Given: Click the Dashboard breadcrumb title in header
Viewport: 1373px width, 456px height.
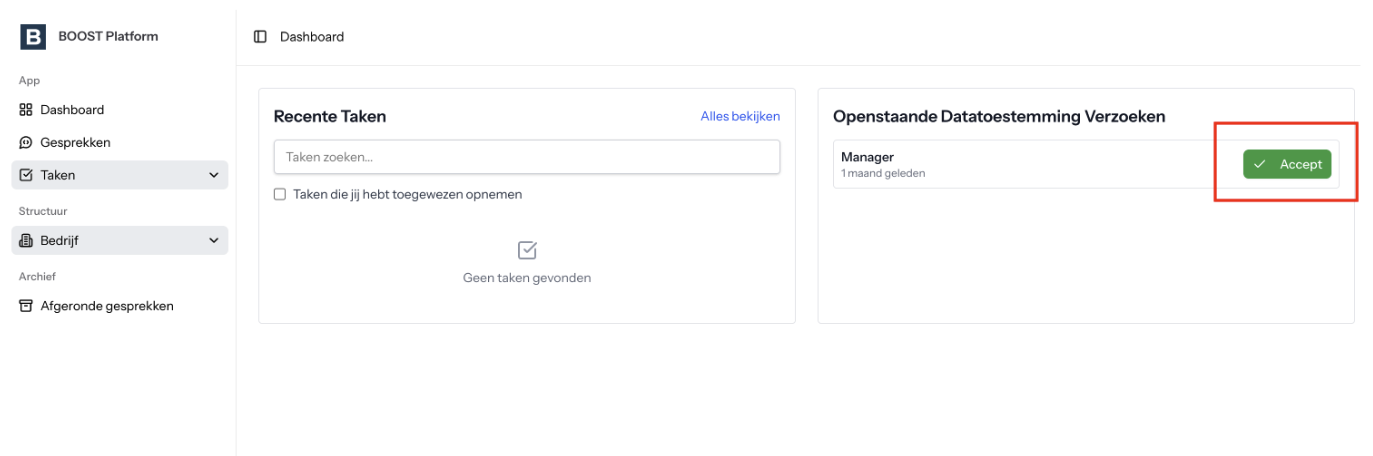Looking at the screenshot, I should 312,37.
